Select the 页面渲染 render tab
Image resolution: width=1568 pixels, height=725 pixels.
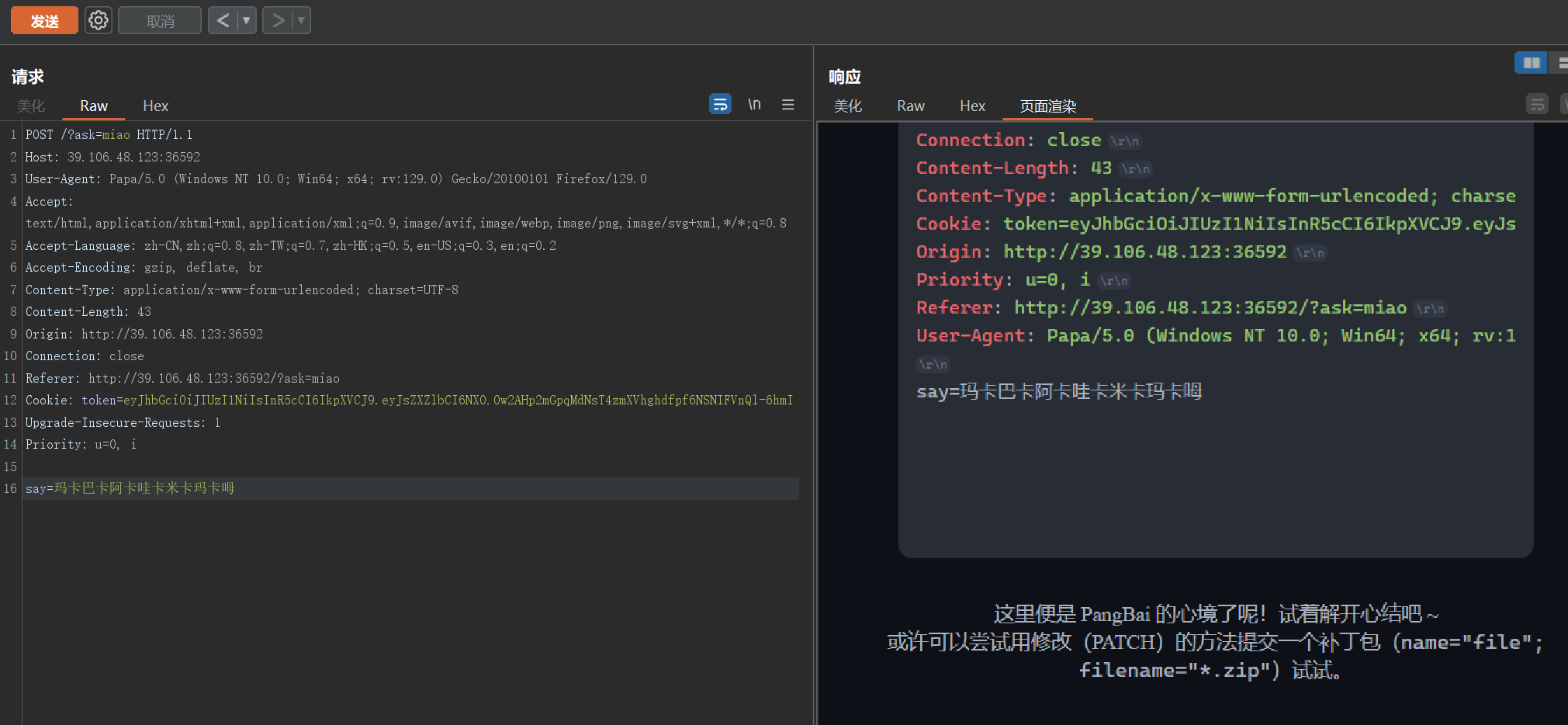(x=1047, y=106)
